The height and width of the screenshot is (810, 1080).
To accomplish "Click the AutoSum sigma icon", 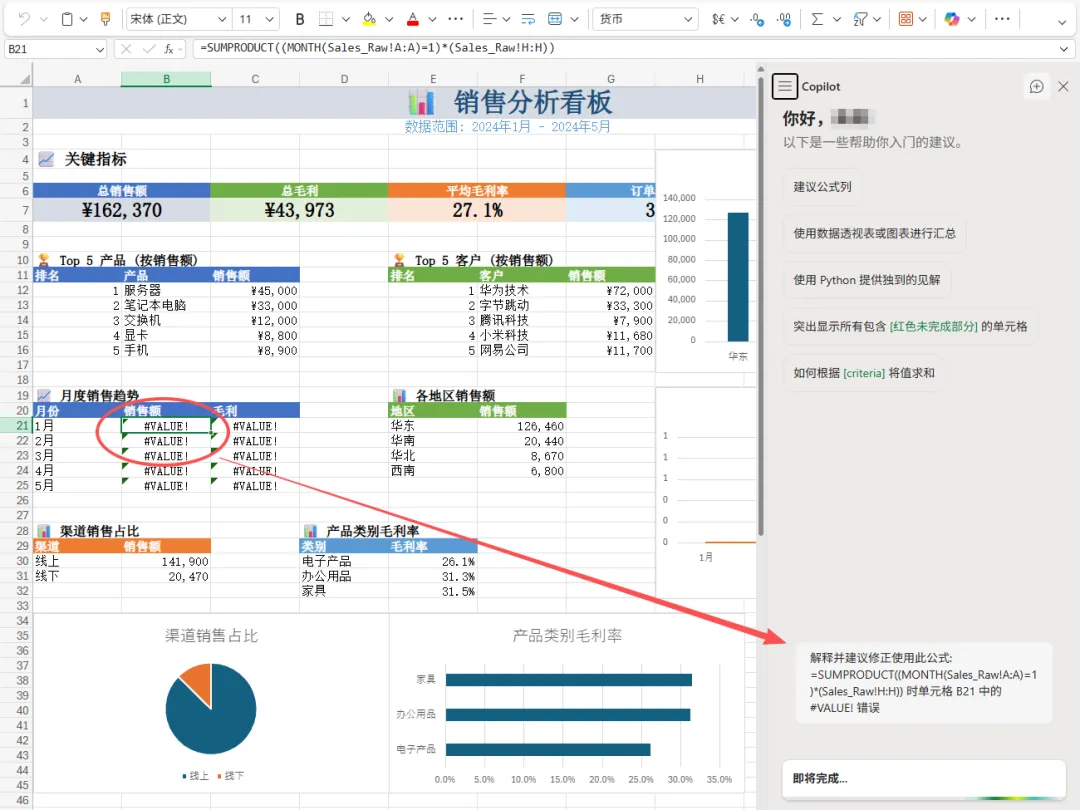I will coord(817,19).
